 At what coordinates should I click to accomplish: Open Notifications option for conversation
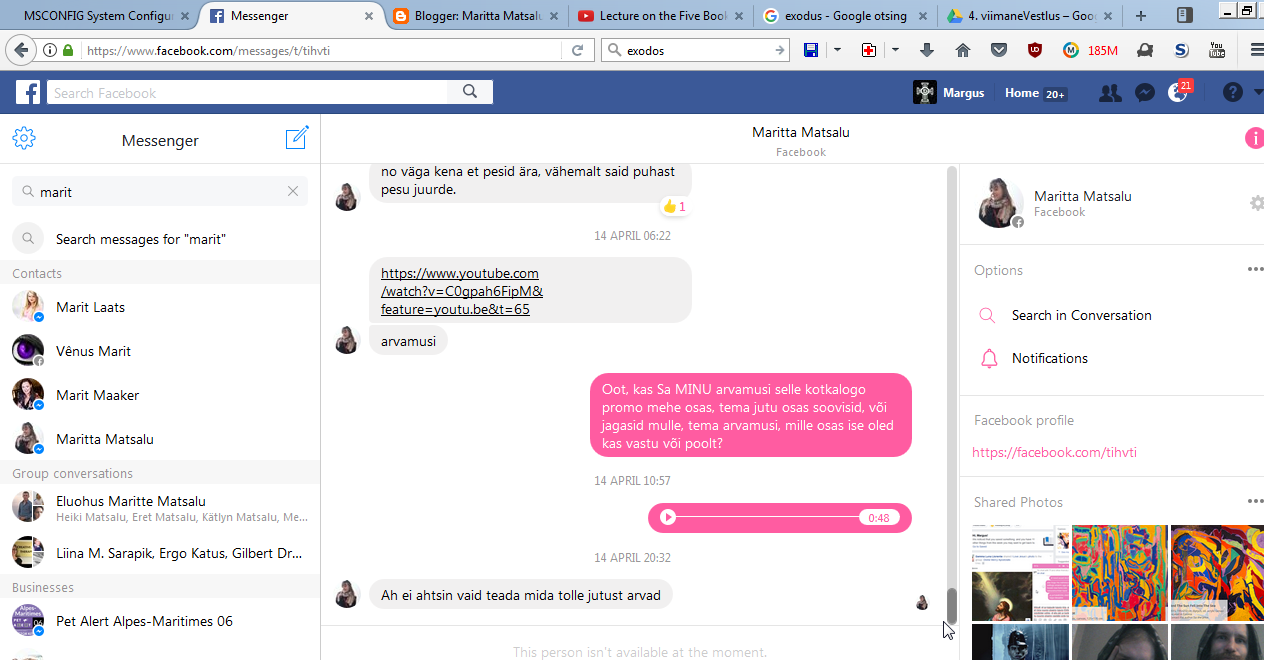(1049, 358)
